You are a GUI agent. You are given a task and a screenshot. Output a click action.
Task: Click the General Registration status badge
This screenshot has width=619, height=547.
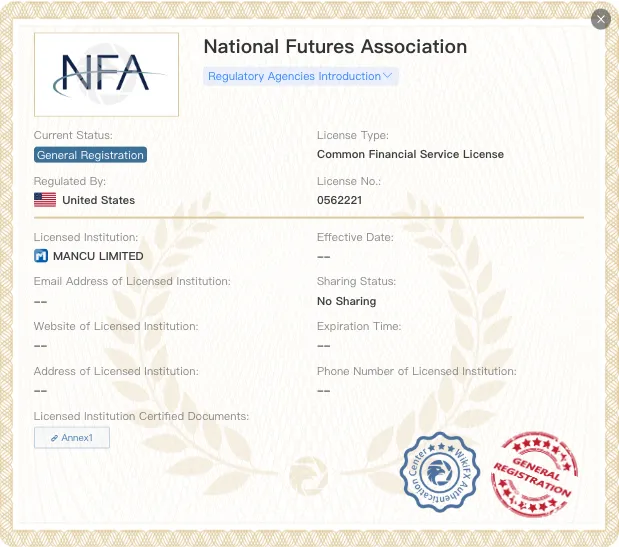(90, 155)
